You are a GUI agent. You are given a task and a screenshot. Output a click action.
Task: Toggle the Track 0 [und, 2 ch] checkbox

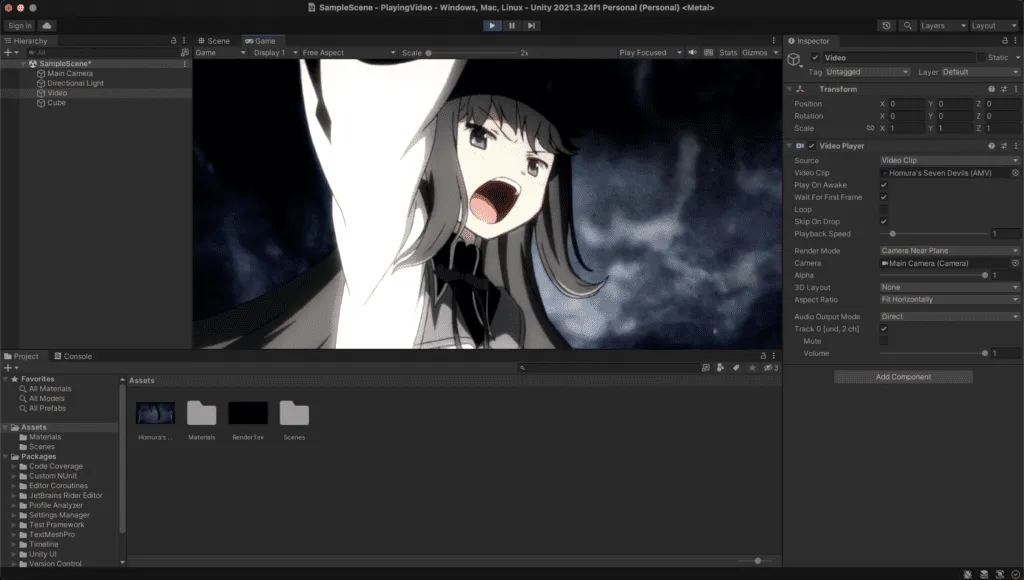pyautogui.click(x=884, y=329)
